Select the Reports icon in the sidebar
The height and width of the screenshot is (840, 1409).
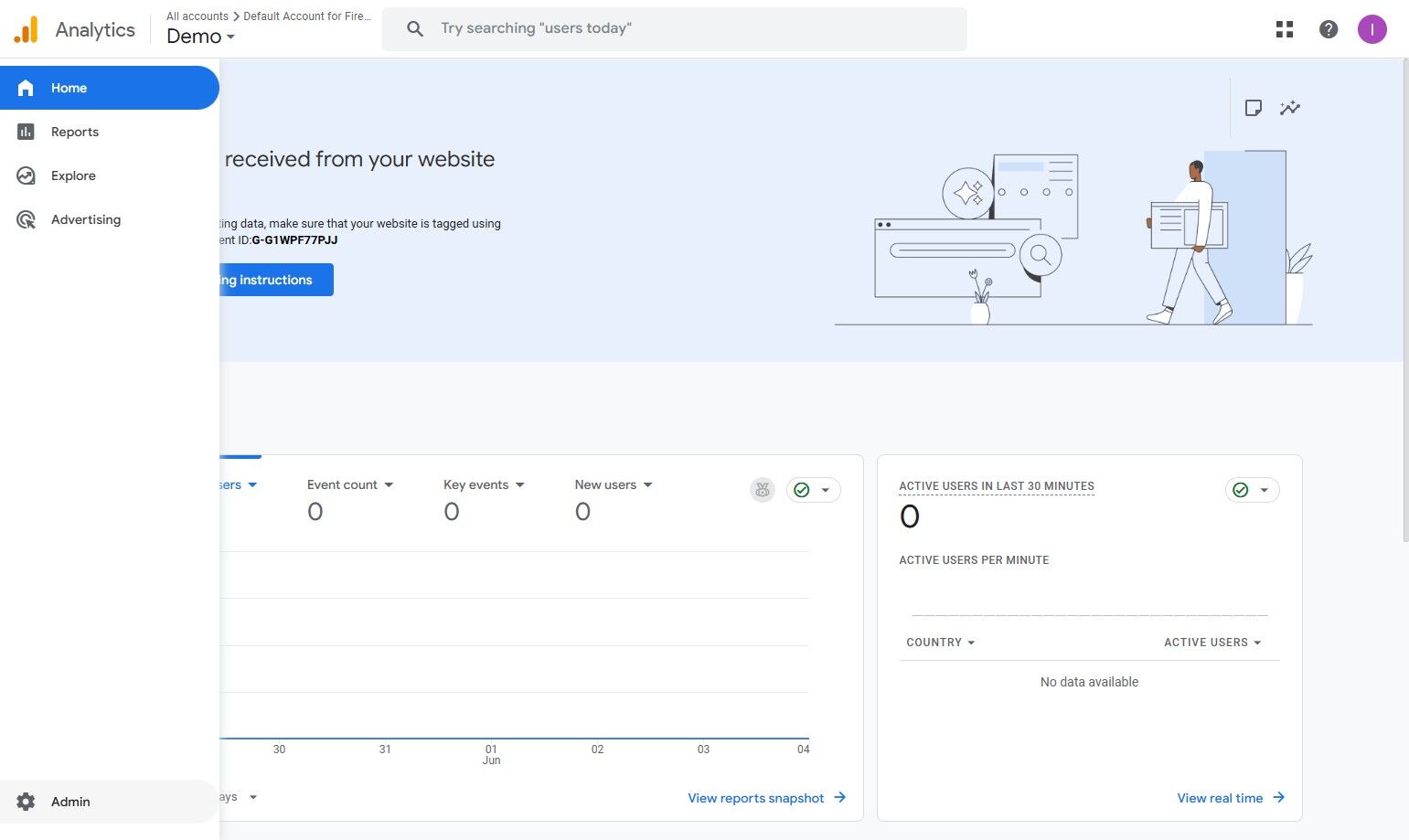coord(26,132)
